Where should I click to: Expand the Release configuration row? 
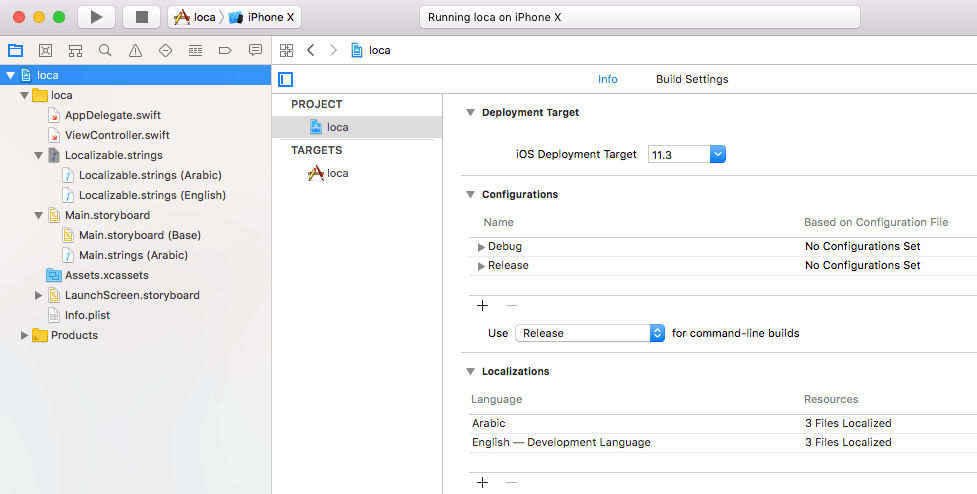[x=481, y=266]
